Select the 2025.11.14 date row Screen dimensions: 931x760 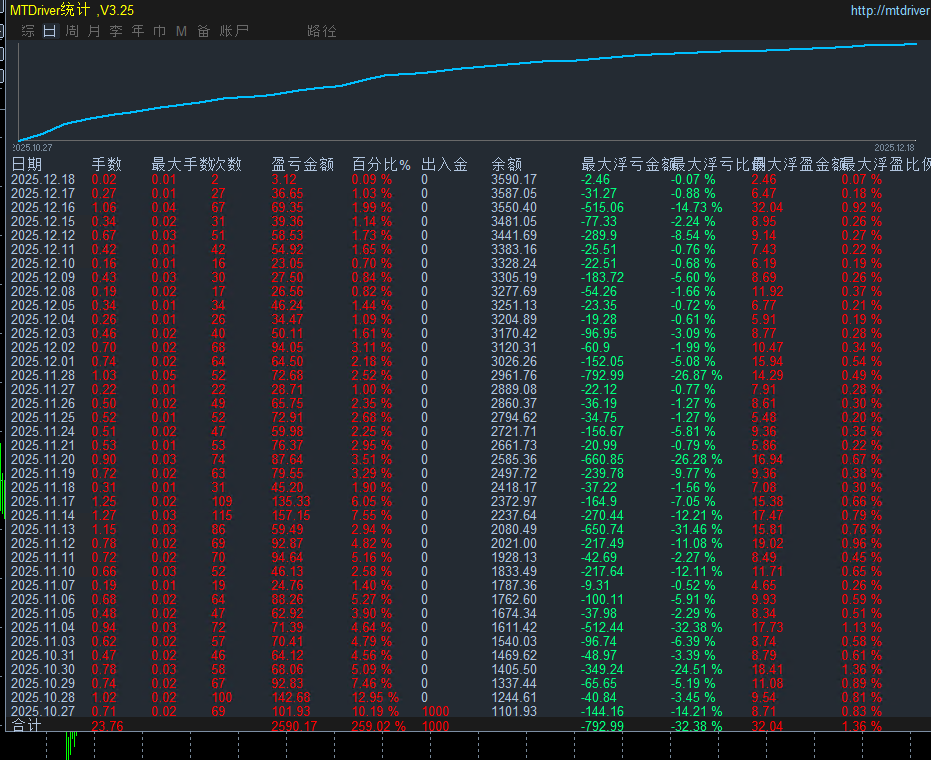[x=43, y=515]
